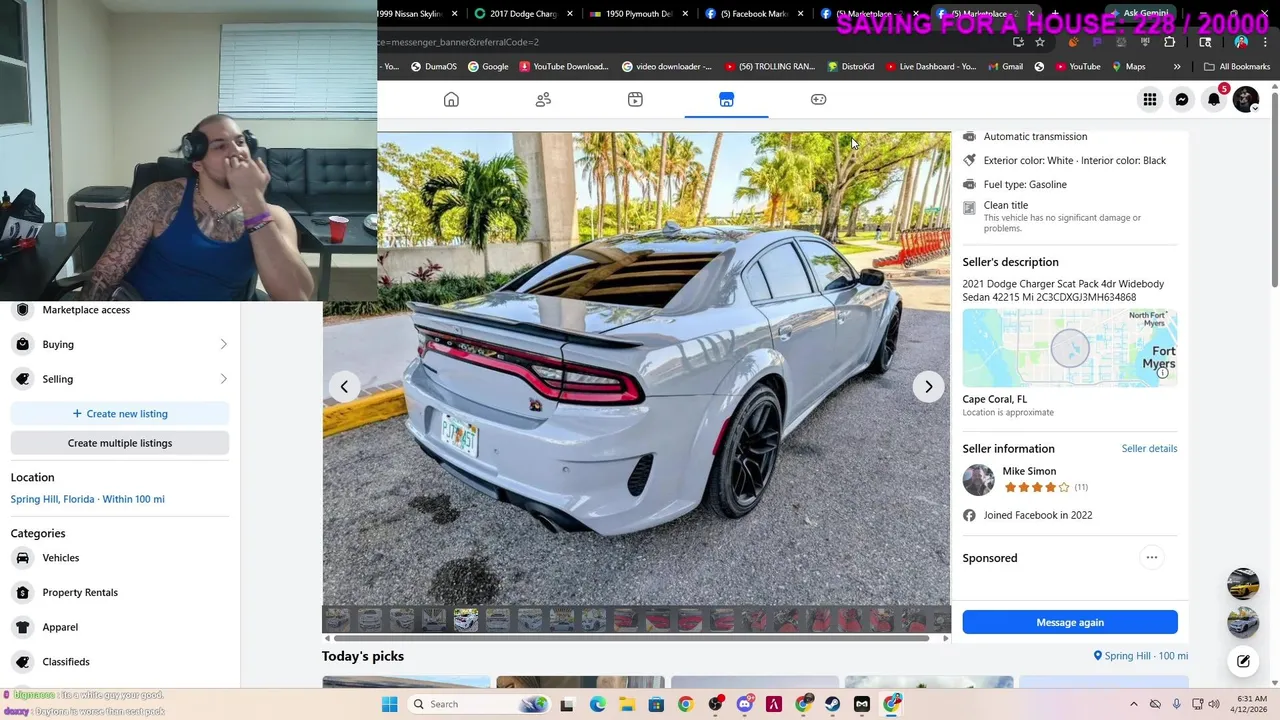This screenshot has height=720, width=1280.
Task: Open the Gaming icon in Facebook nav
Action: (818, 99)
